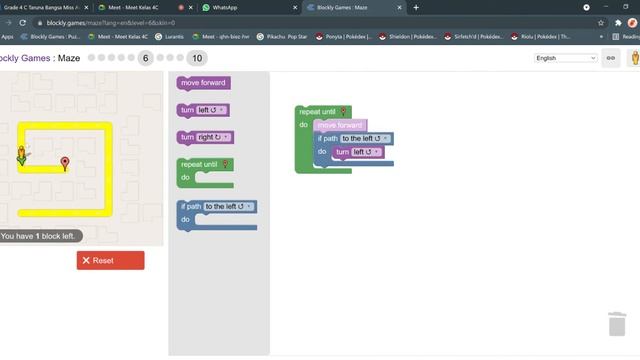Open the English language selector
The width and height of the screenshot is (640, 360).
coord(565,58)
